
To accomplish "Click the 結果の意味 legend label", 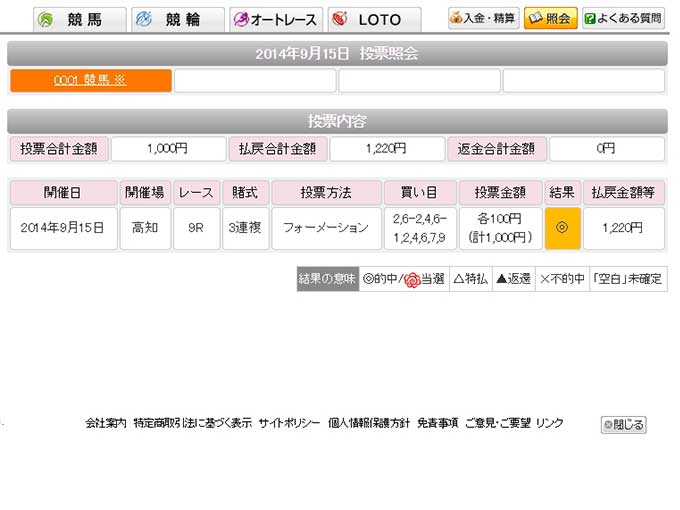I will pyautogui.click(x=328, y=279).
